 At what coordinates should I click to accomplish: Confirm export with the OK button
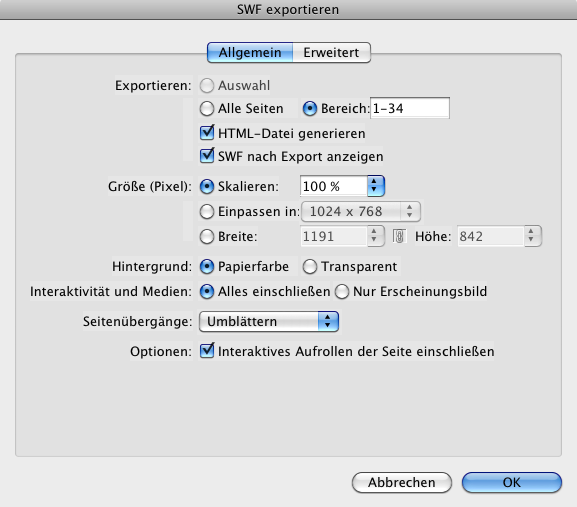pyautogui.click(x=512, y=482)
